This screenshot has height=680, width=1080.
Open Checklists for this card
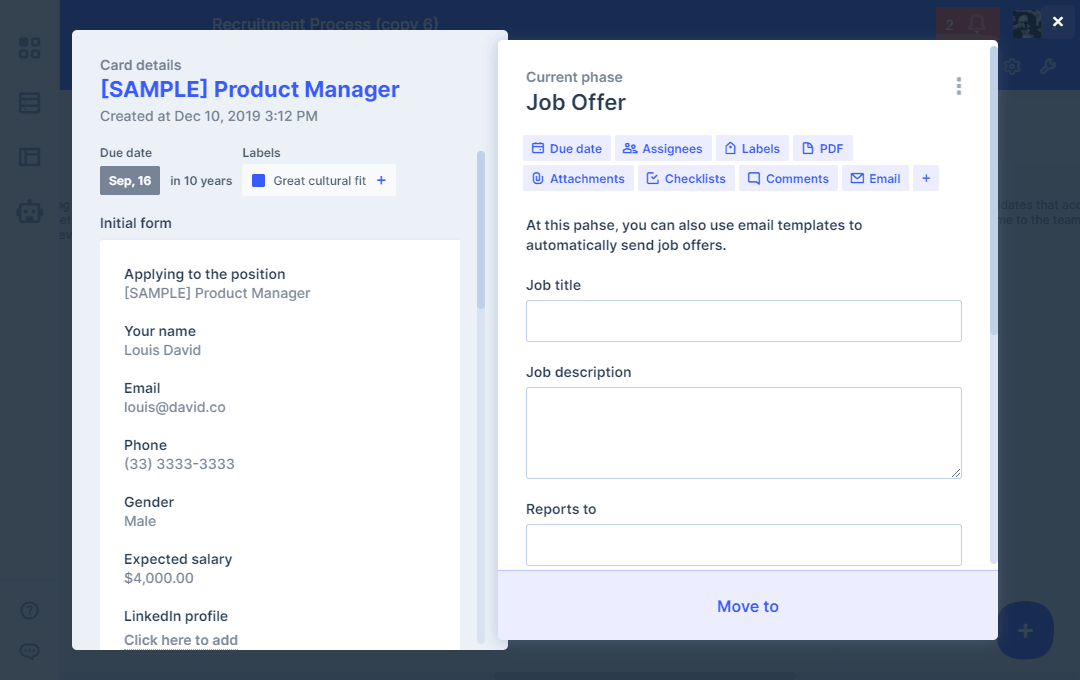pyautogui.click(x=686, y=178)
